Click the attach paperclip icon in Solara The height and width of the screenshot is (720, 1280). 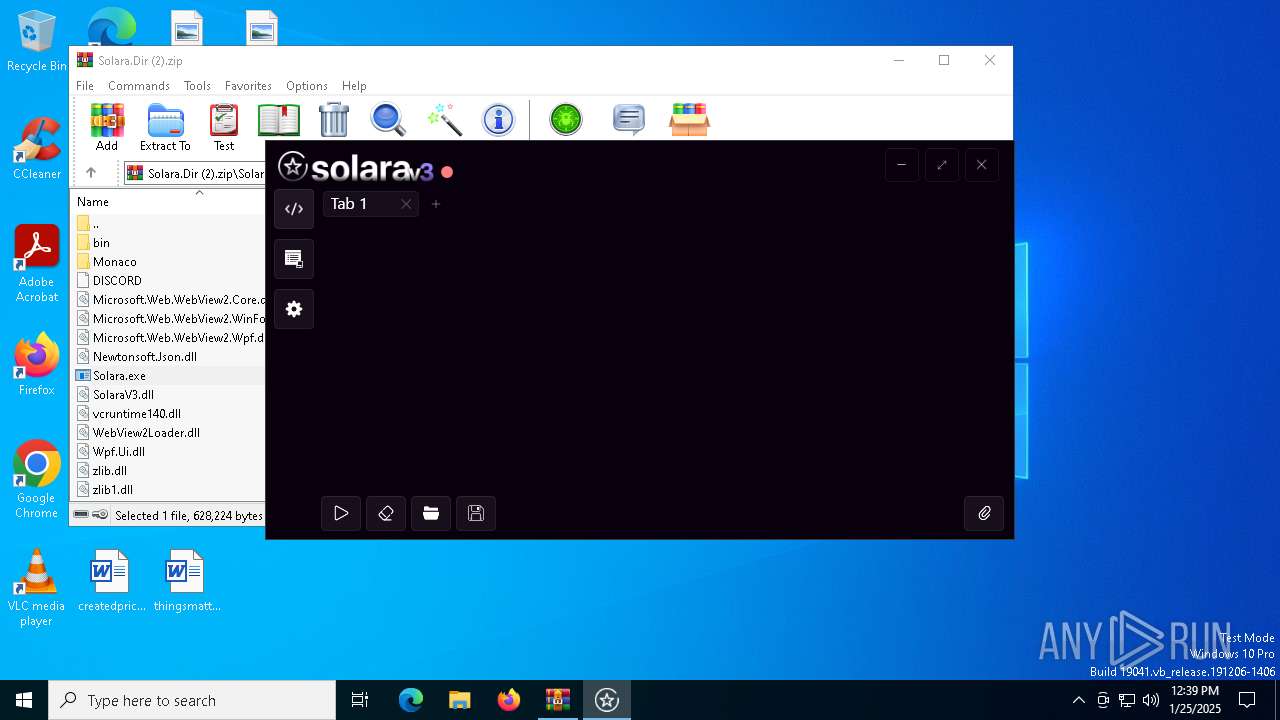[x=984, y=513]
